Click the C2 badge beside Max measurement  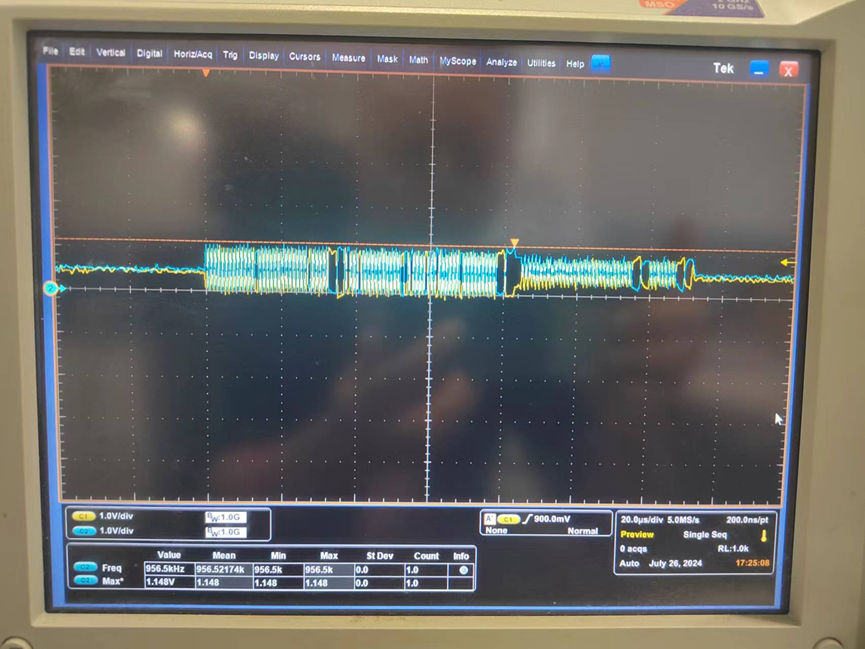(x=86, y=581)
